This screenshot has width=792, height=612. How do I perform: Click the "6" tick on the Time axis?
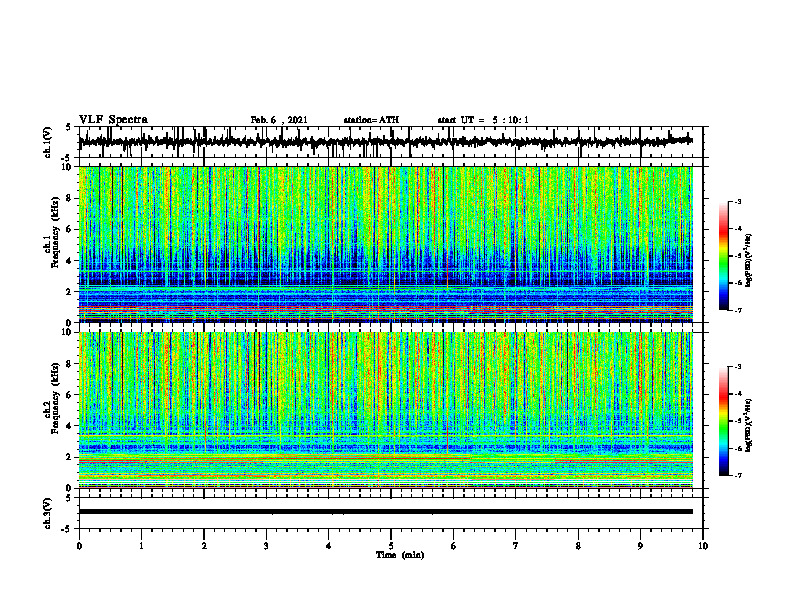pos(453,546)
